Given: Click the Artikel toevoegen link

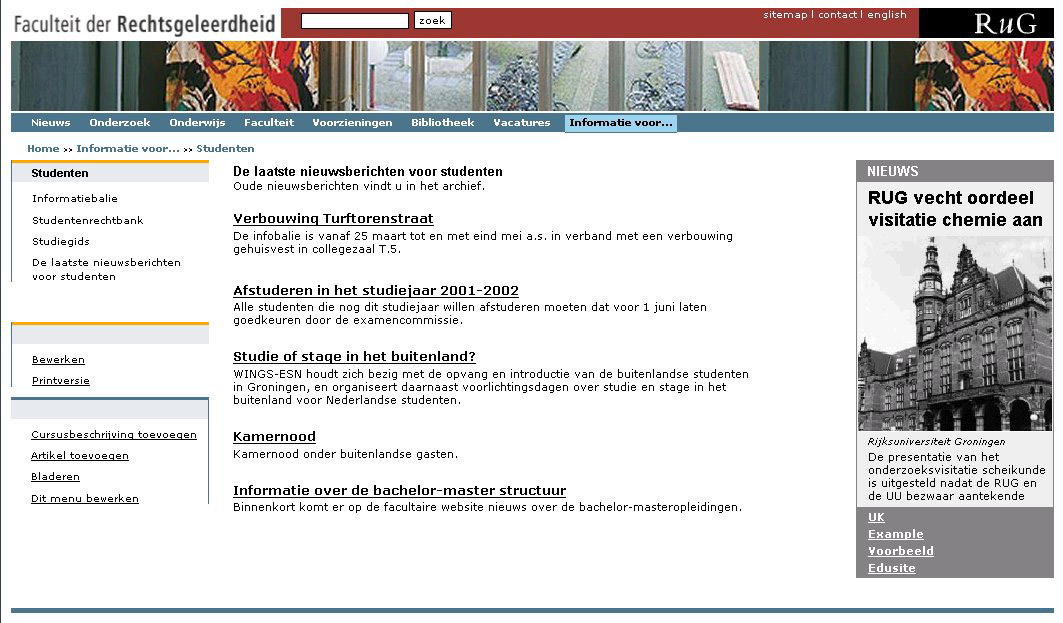Looking at the screenshot, I should 80,456.
